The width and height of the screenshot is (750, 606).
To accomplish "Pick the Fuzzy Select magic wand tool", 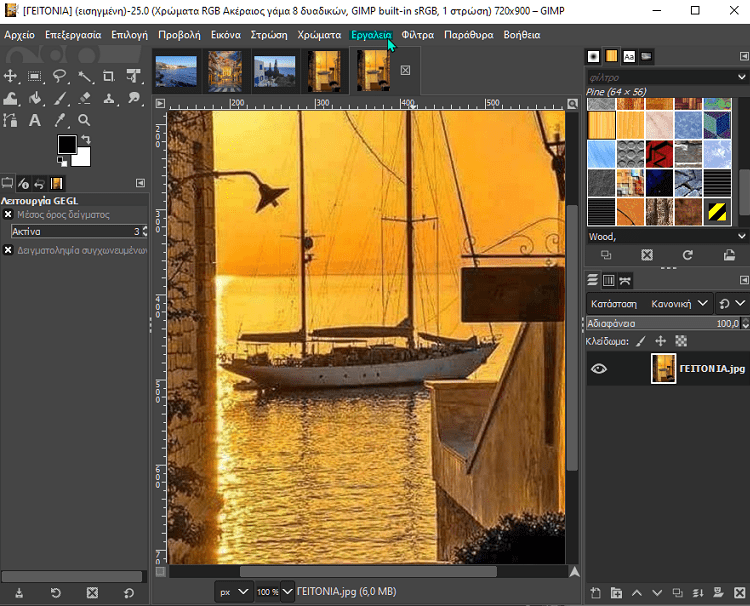I will coord(84,76).
